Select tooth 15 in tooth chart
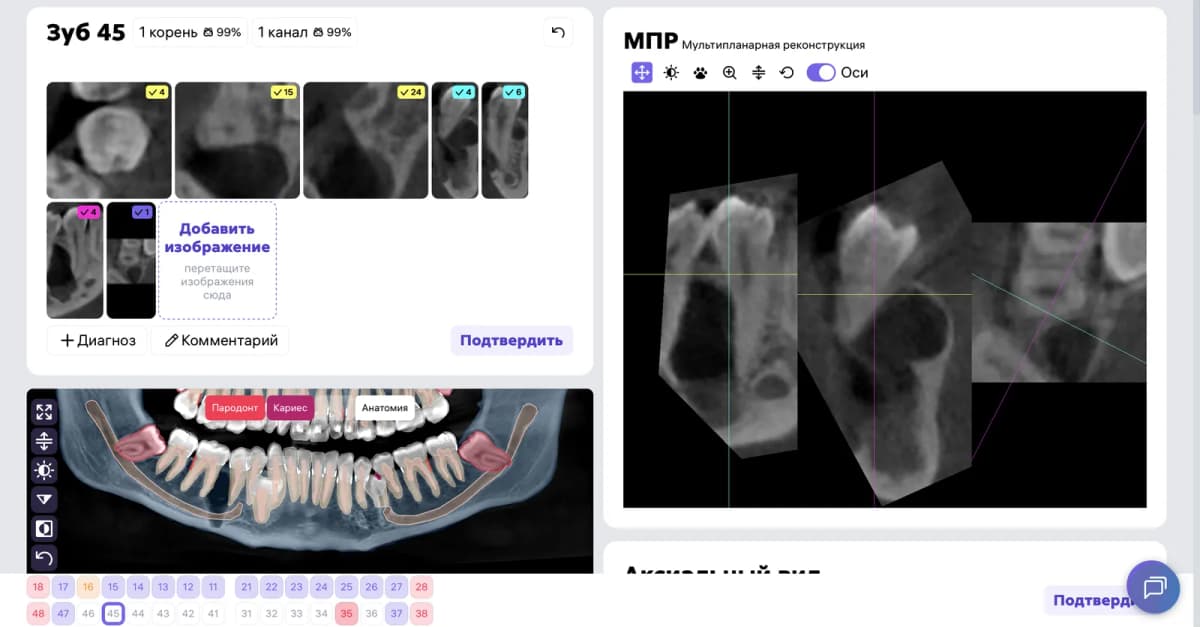Image resolution: width=1200 pixels, height=627 pixels. [113, 587]
